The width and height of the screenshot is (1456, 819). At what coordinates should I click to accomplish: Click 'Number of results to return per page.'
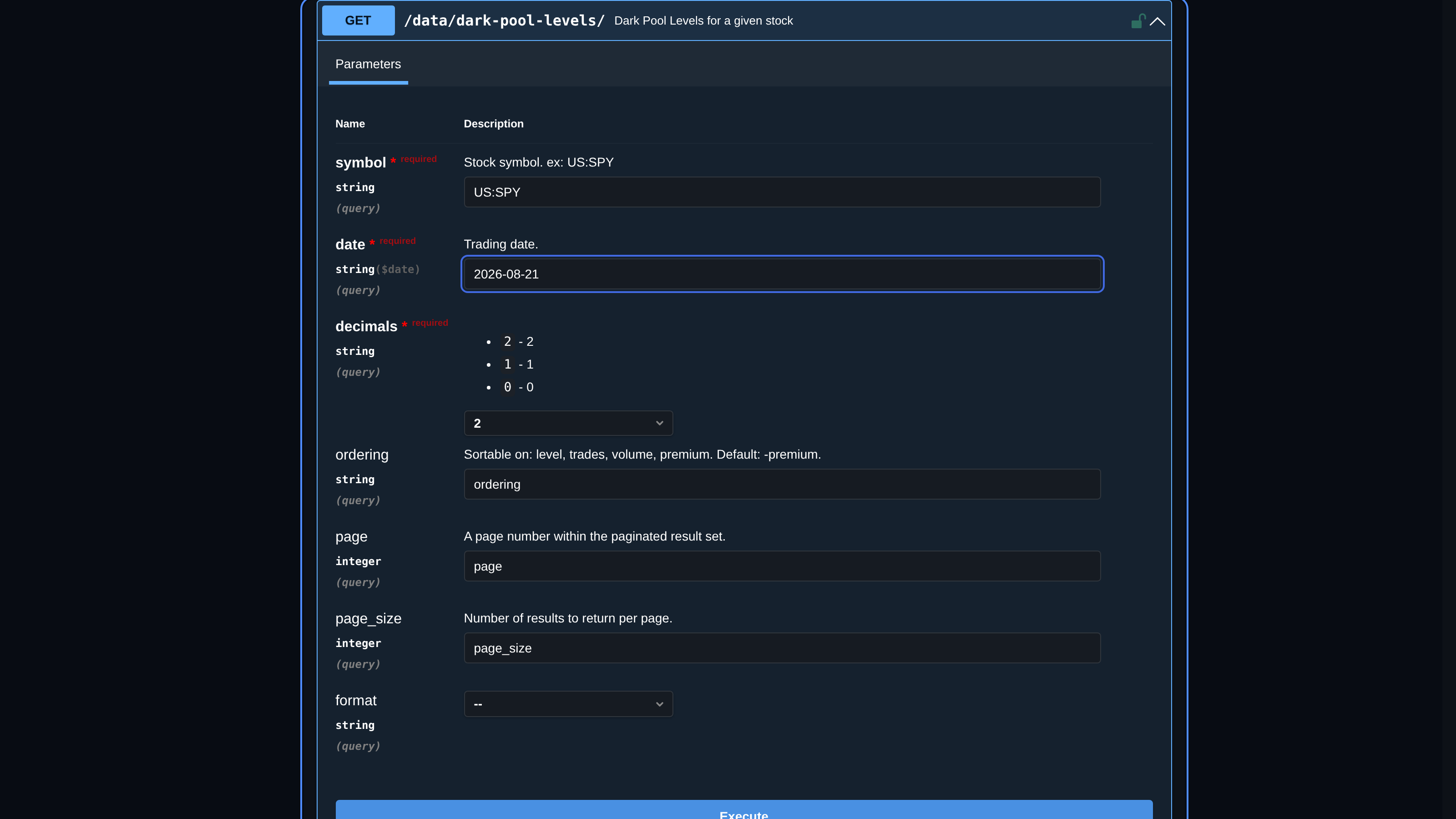click(x=567, y=618)
